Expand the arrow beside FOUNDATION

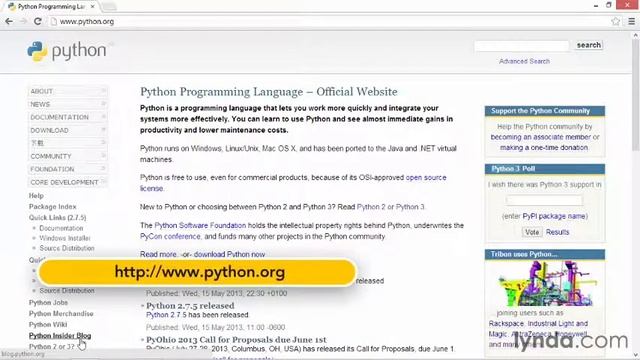103,169
